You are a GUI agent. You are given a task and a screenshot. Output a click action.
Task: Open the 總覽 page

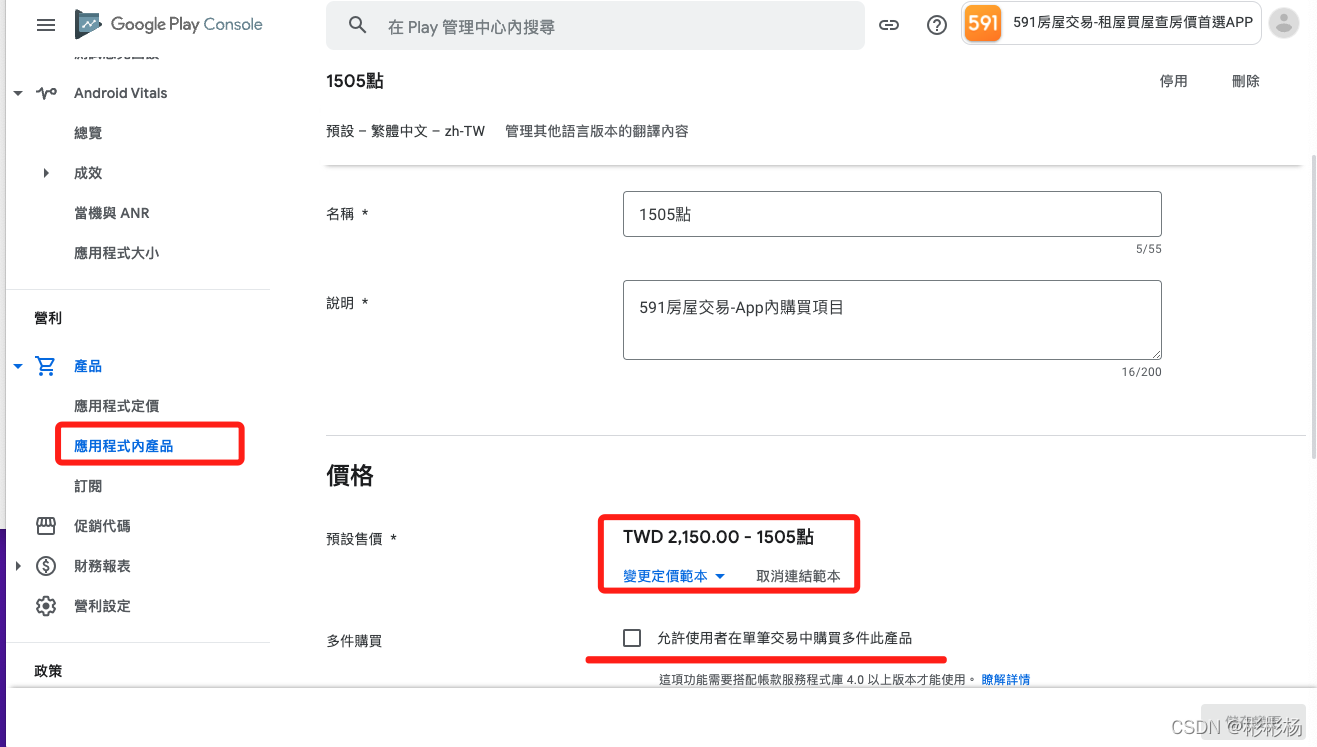click(x=88, y=133)
